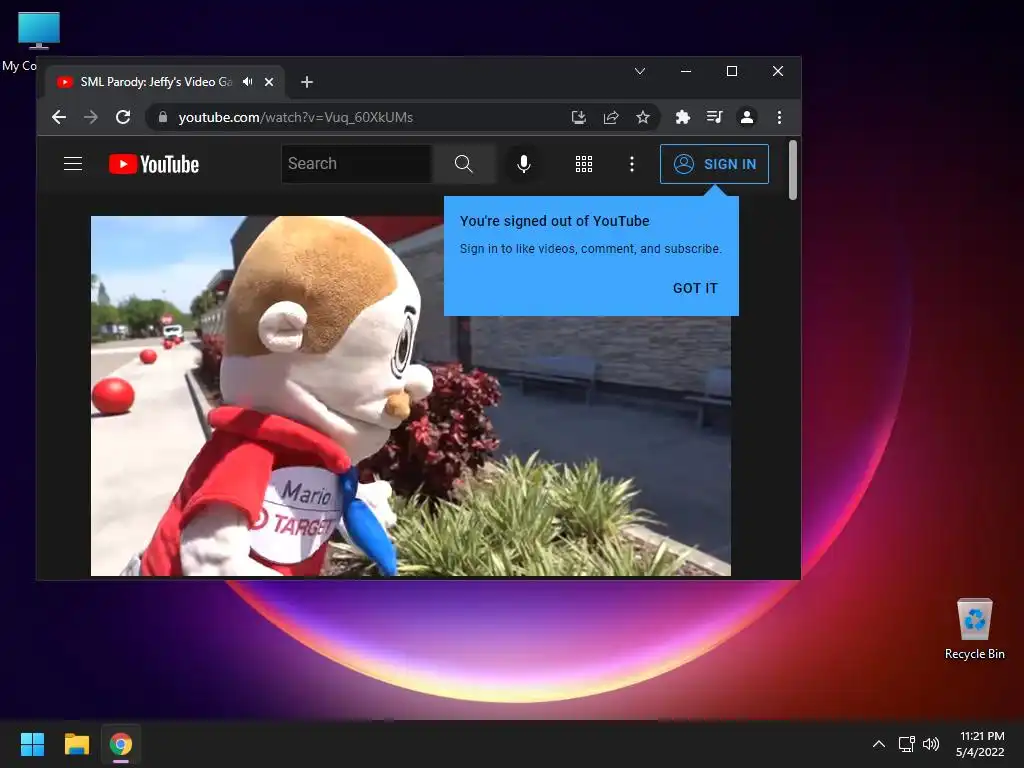The height and width of the screenshot is (768, 1024).
Task: Maximize the Chrome window
Action: click(x=732, y=71)
